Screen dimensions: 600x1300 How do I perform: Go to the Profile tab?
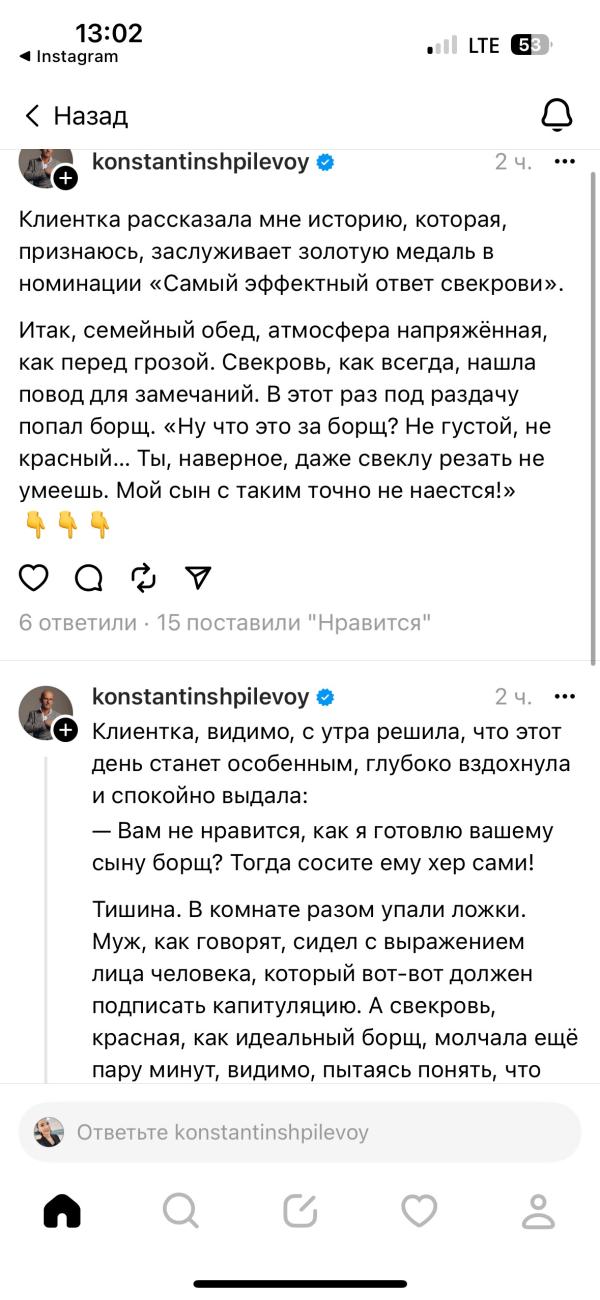(539, 1211)
